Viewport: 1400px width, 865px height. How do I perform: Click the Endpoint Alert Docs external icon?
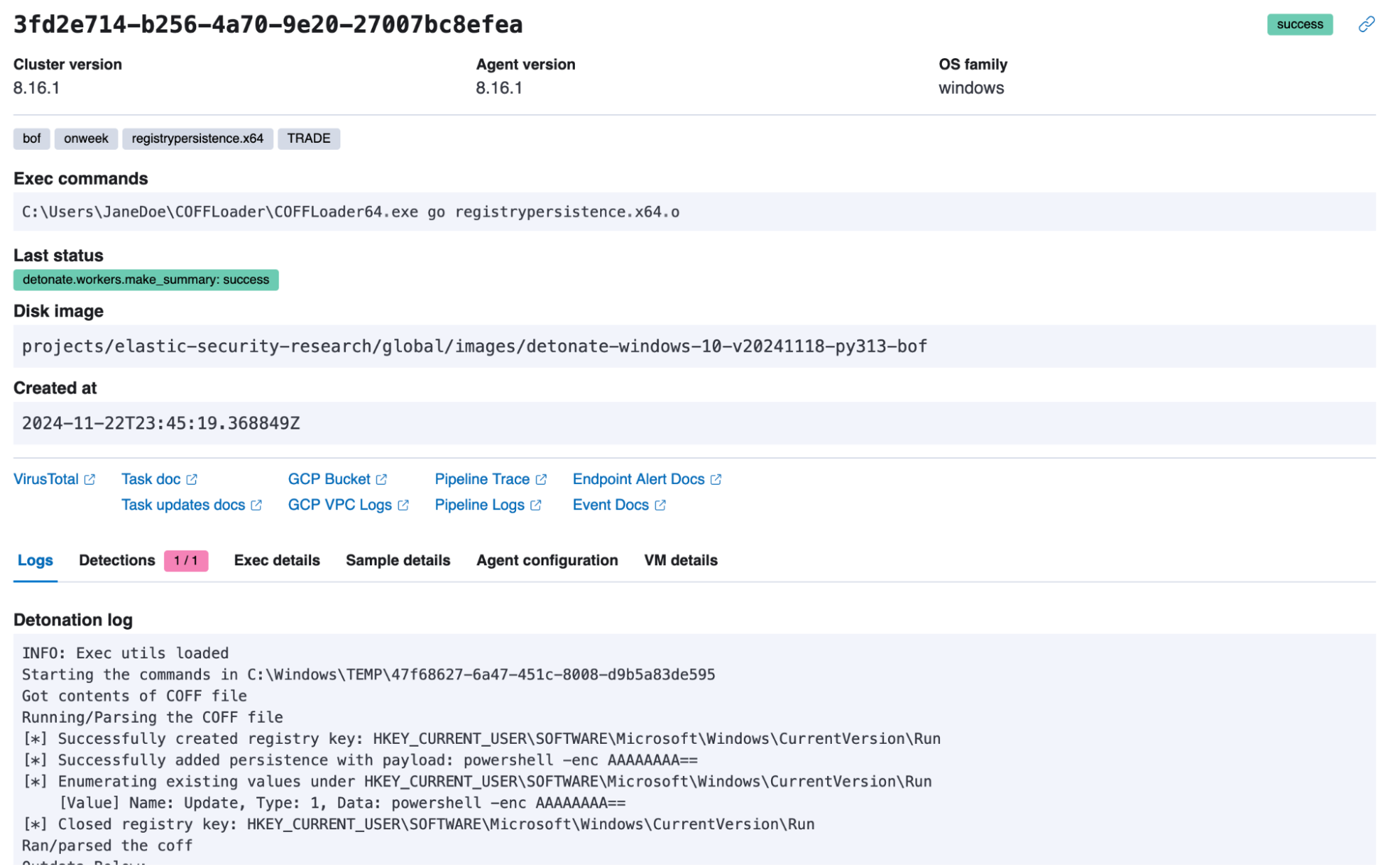pyautogui.click(x=716, y=480)
